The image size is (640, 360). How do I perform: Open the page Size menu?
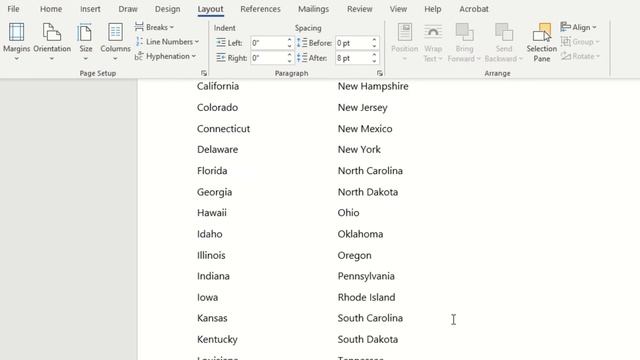(x=85, y=42)
